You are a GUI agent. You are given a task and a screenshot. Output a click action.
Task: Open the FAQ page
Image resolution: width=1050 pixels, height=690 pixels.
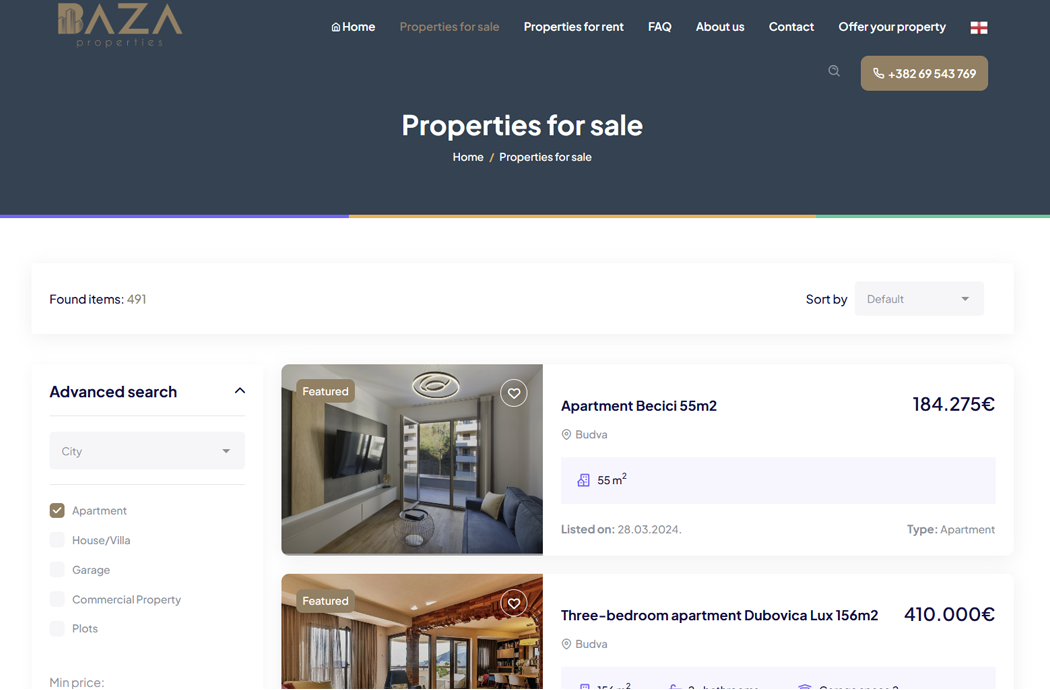pyautogui.click(x=660, y=27)
